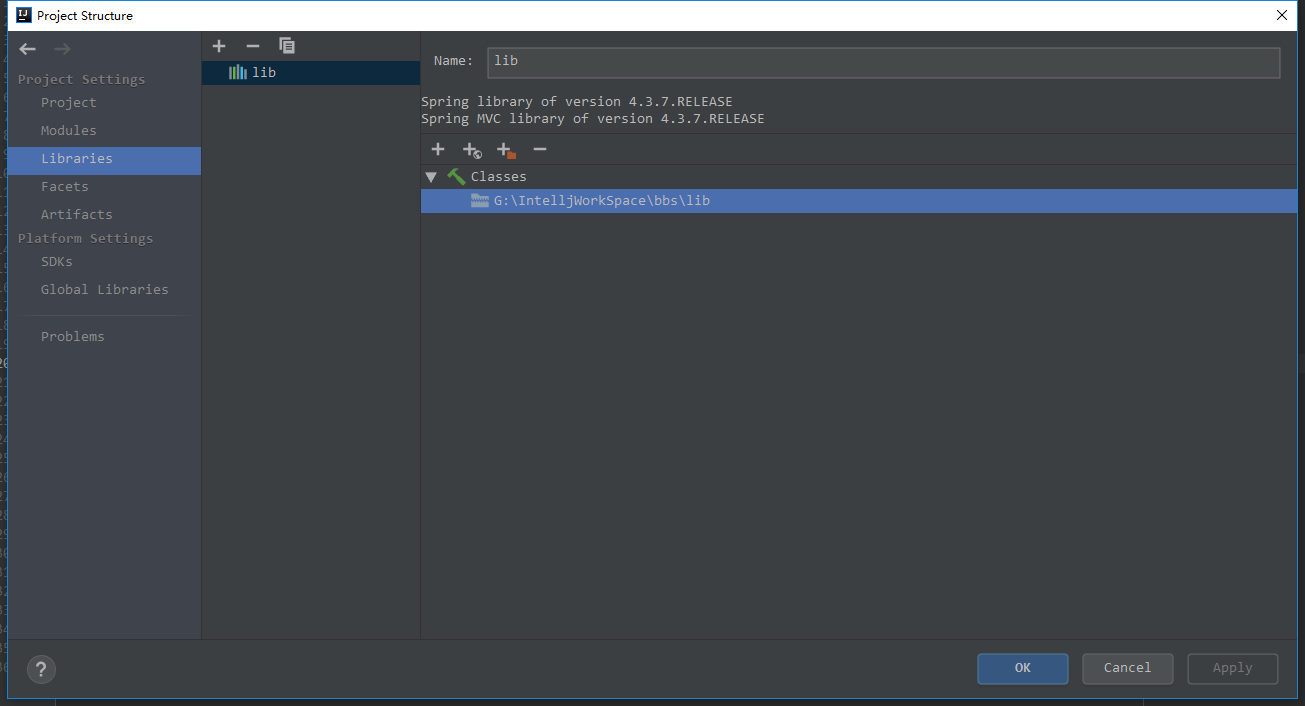Image resolution: width=1305 pixels, height=706 pixels.
Task: Click 'Spring library of version 4.3.7.RELEASE' text
Action: coord(577,102)
